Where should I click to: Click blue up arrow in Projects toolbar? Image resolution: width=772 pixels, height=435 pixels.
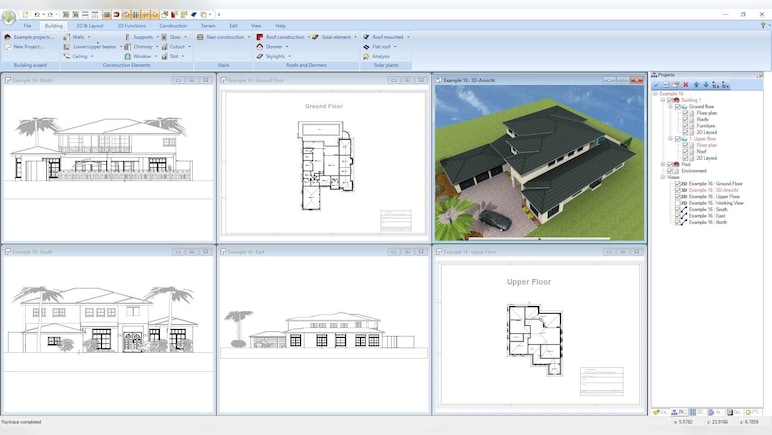click(696, 85)
